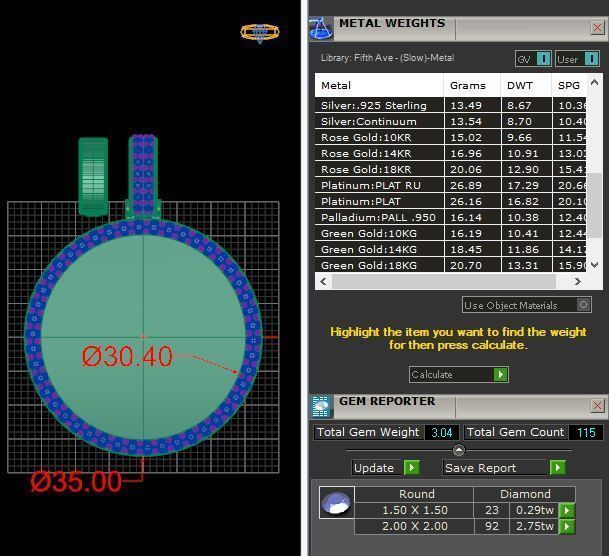Screen dimensions: 609x556
Task: Click the Save Report button's green arrow
Action: point(558,467)
